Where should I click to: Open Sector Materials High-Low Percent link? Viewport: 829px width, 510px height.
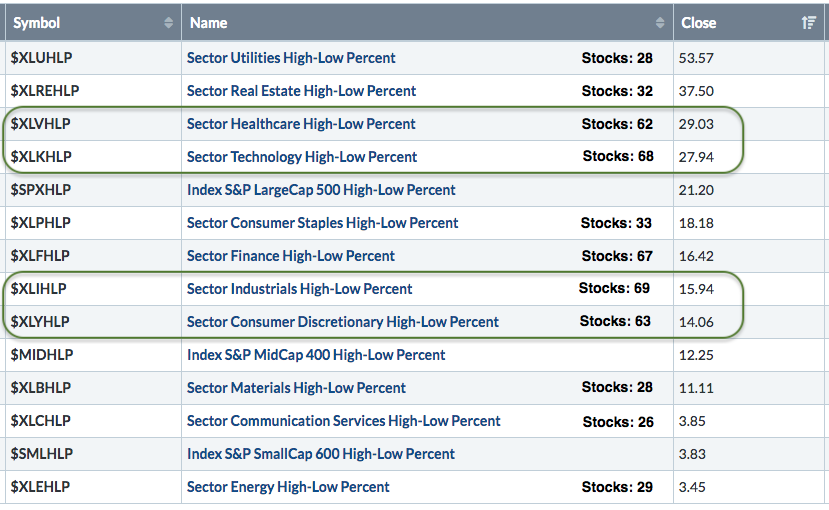tap(296, 388)
